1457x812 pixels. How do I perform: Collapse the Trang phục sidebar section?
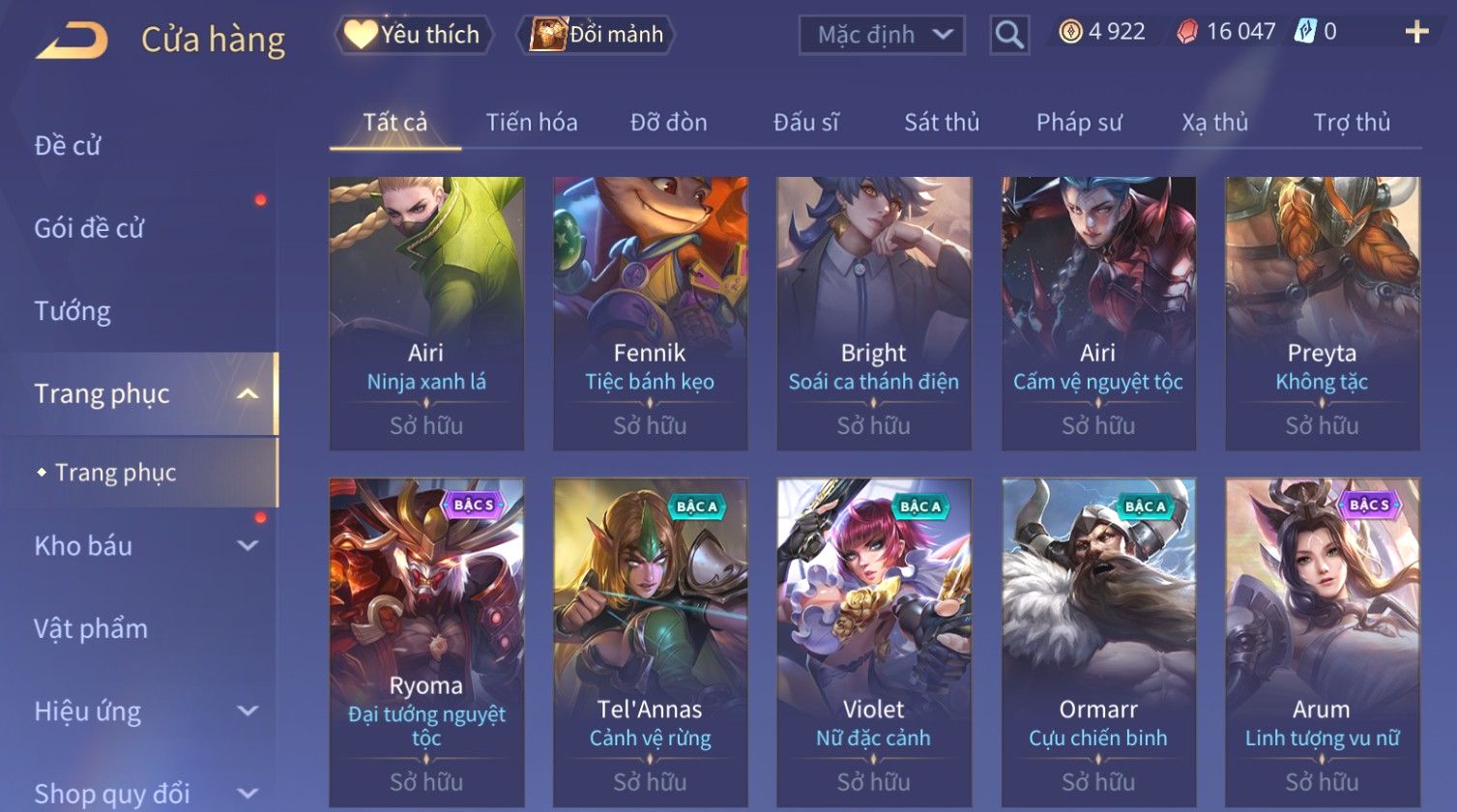(x=248, y=394)
